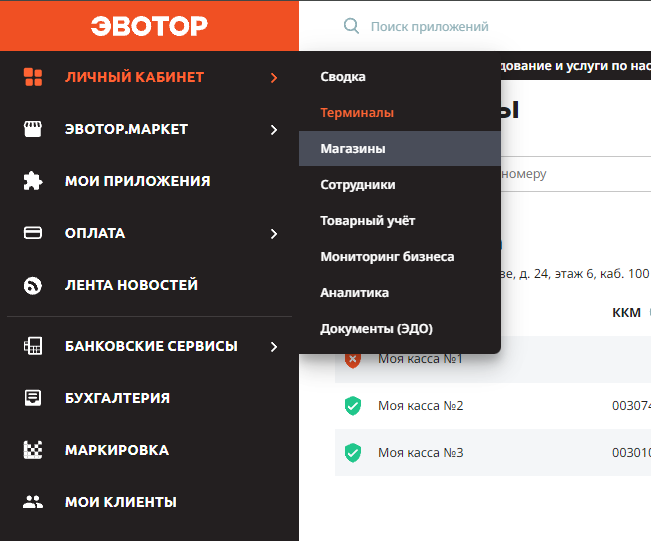Expand the Банковские сервисы chevron
This screenshot has width=651, height=541.
coord(274,347)
